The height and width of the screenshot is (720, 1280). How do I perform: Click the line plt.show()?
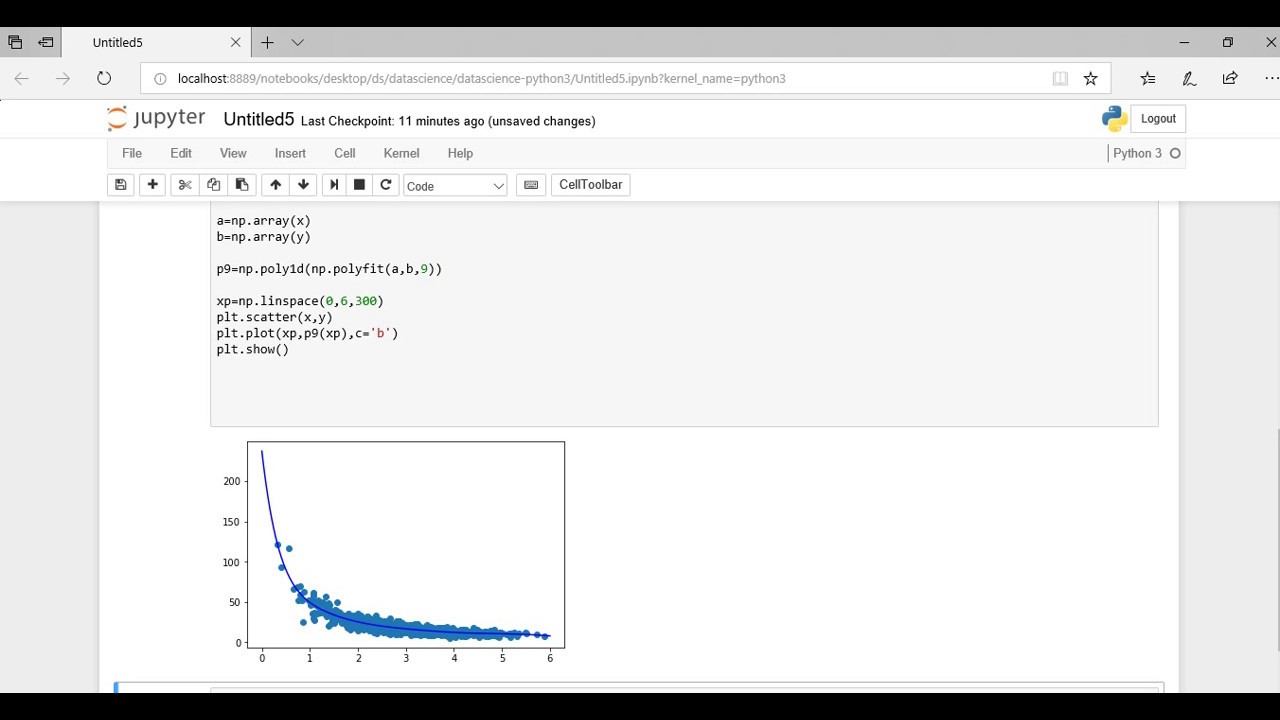(x=253, y=349)
